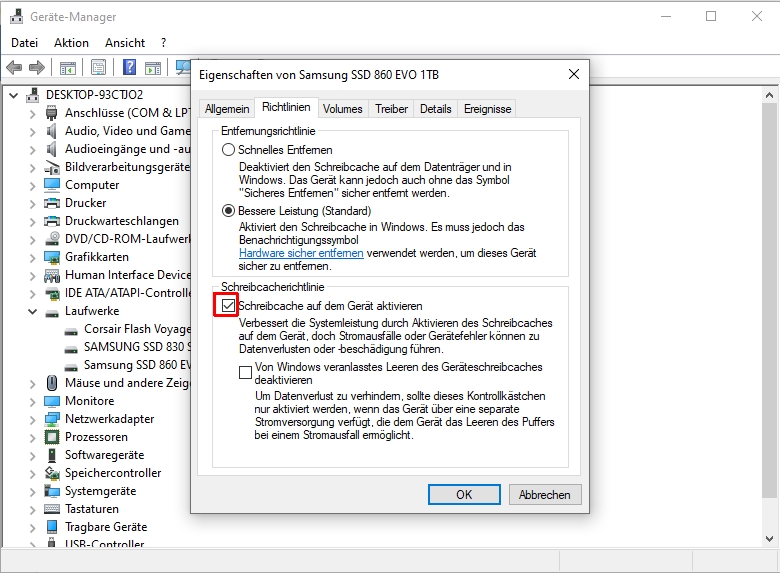The height and width of the screenshot is (573, 780).
Task: Click the Properties sheet toolbar icon
Action: click(x=98, y=67)
